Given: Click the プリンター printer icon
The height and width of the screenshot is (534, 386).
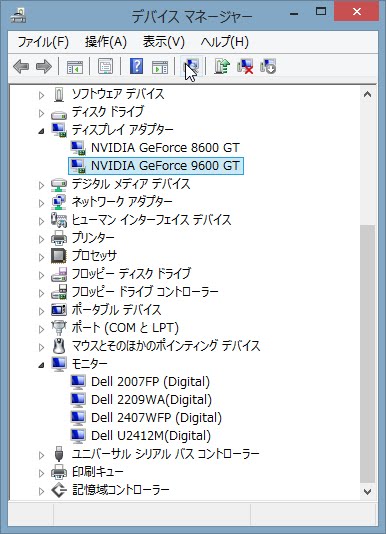Looking at the screenshot, I should (59, 238).
